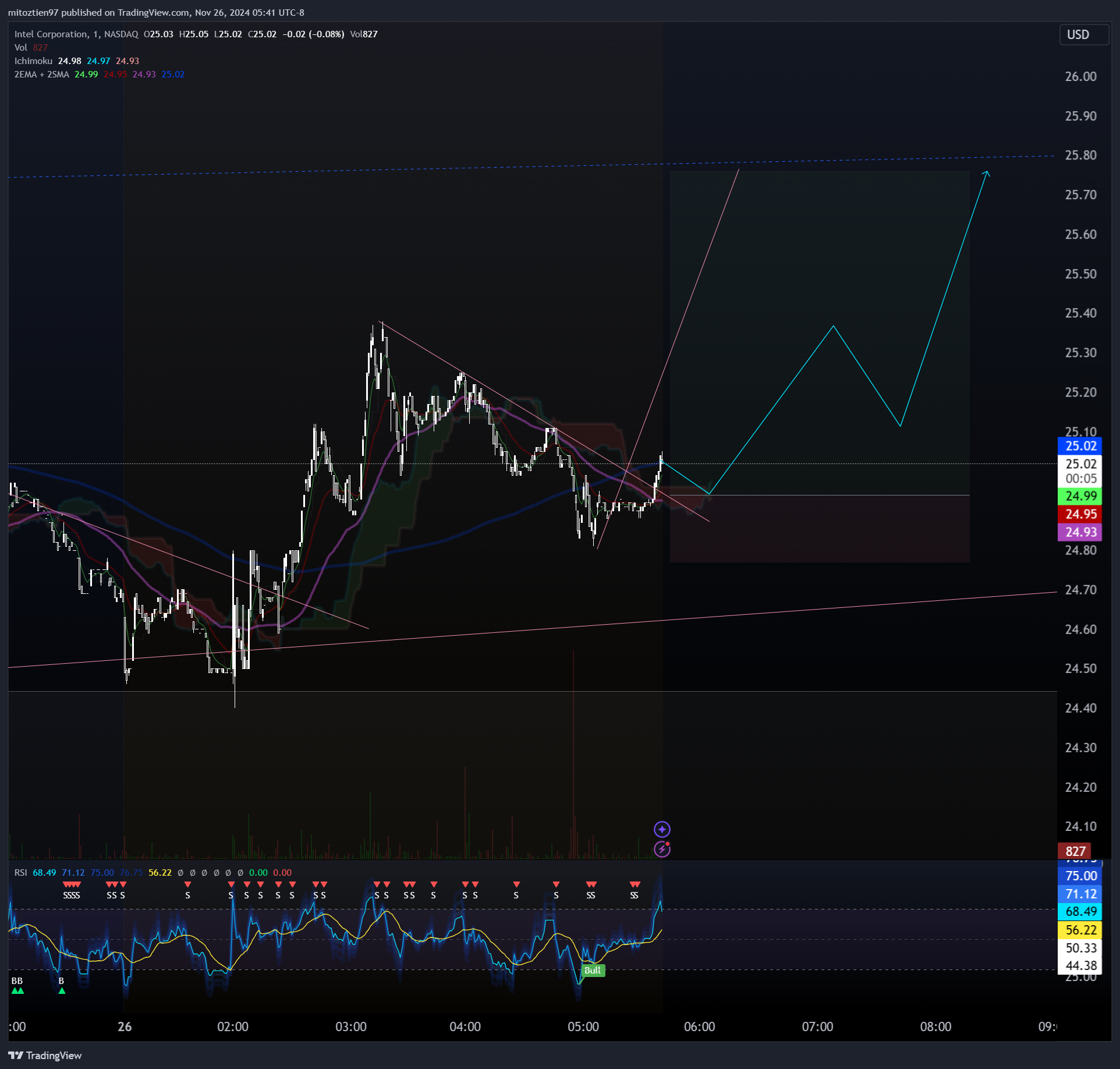Select the Intel Corporation symbol title
Viewport: 1120px width, 1069px height.
[x=51, y=34]
